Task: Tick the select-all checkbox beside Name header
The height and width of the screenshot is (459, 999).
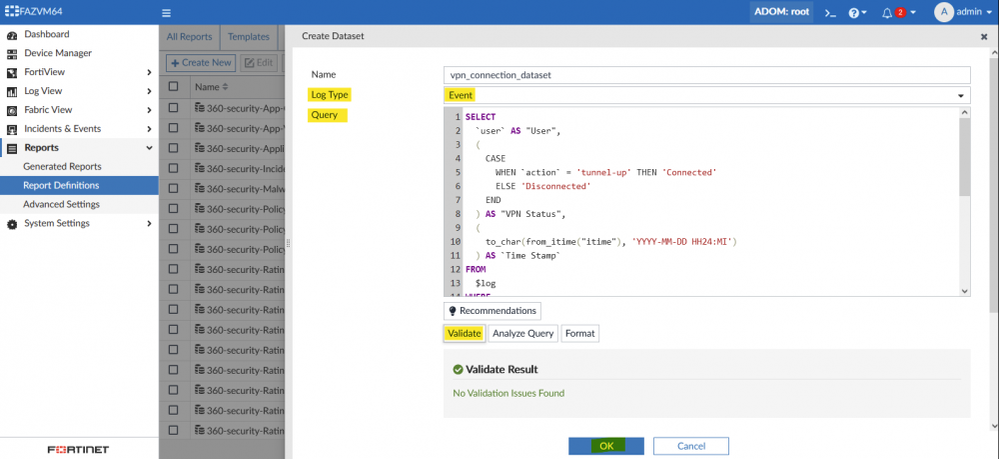Action: coord(174,87)
